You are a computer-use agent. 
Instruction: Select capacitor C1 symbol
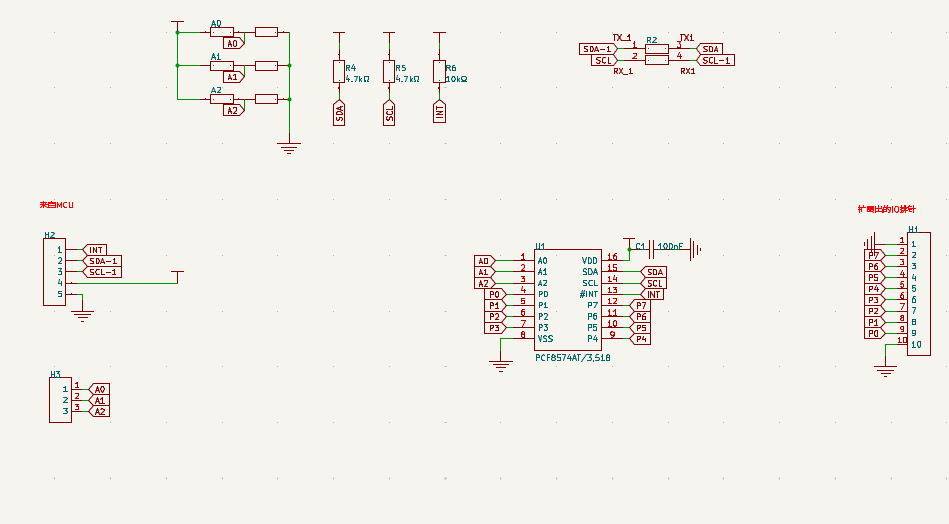coord(650,247)
